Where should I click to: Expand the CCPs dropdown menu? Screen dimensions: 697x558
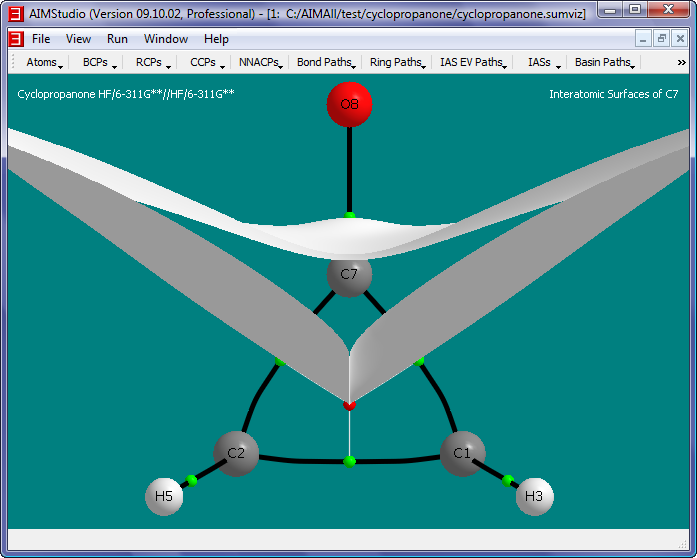click(x=206, y=62)
